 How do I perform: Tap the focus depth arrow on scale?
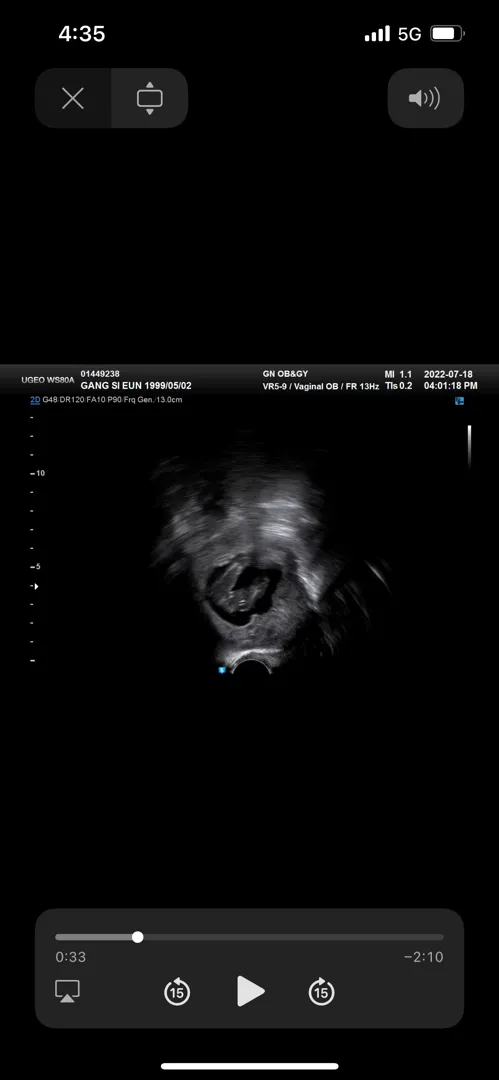(35, 586)
